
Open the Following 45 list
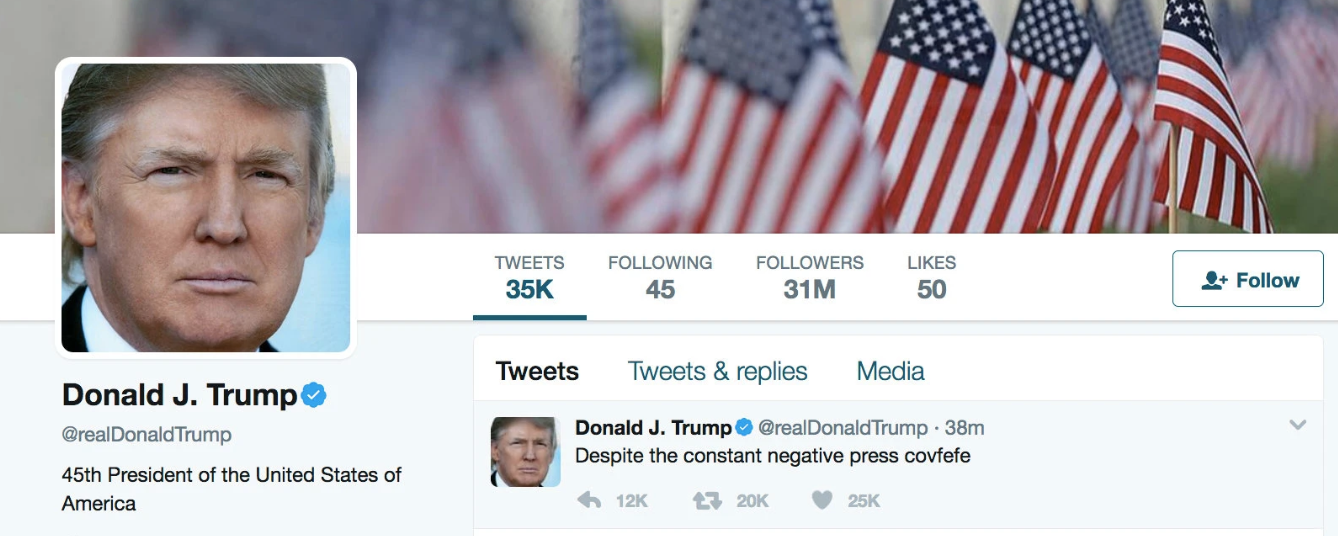[660, 277]
